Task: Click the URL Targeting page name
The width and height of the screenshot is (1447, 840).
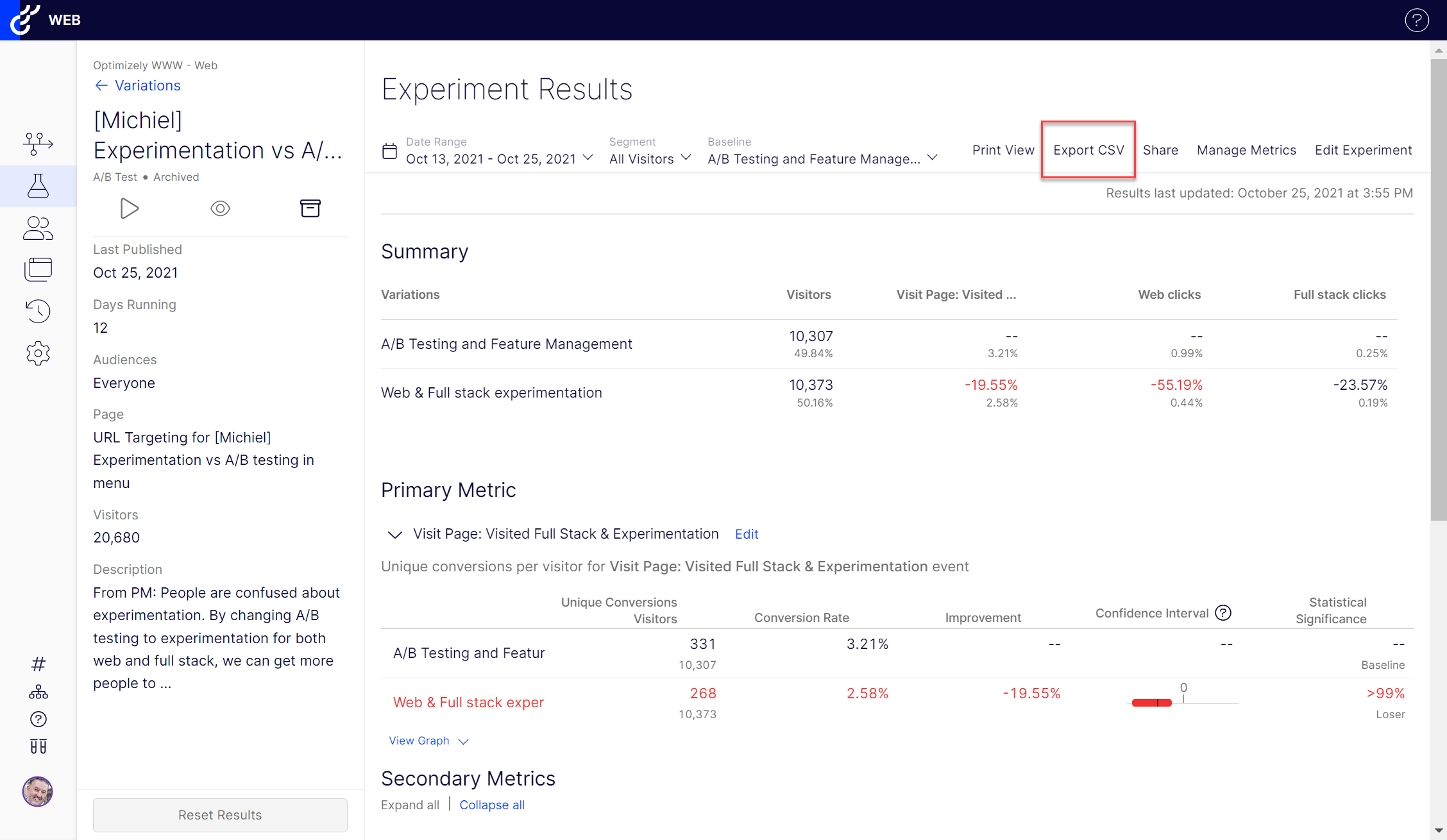Action: (x=203, y=460)
